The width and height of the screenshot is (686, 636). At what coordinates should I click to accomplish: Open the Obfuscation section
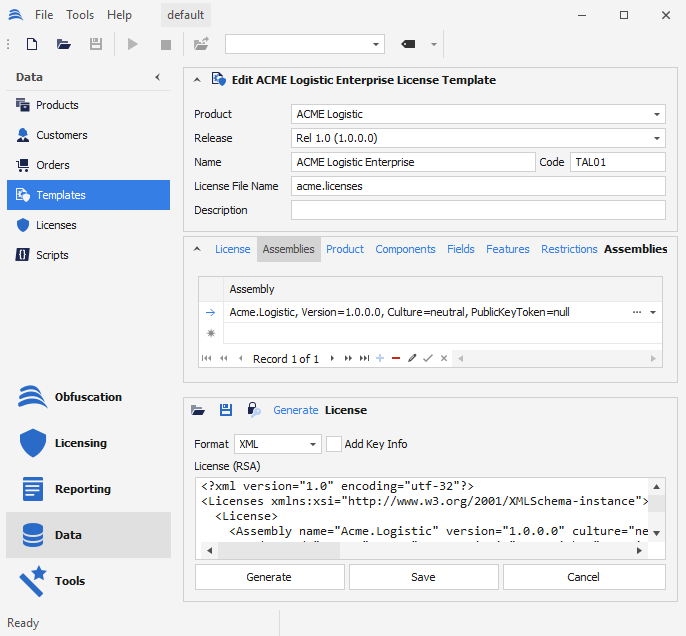pyautogui.click(x=88, y=397)
